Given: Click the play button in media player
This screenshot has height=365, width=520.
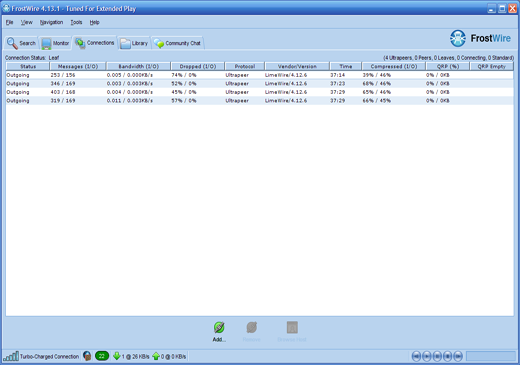Looking at the screenshot, I should 427,356.
